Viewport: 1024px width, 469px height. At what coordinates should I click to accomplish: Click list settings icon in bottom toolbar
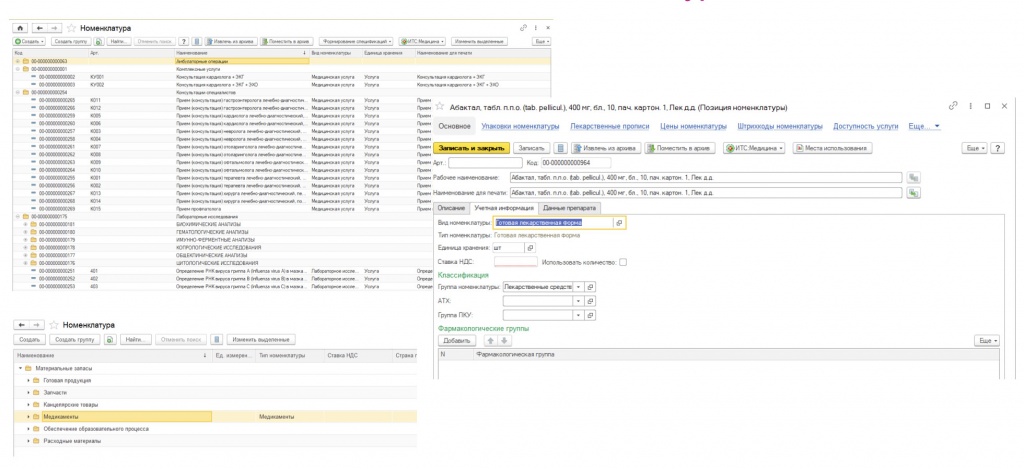click(x=217, y=340)
